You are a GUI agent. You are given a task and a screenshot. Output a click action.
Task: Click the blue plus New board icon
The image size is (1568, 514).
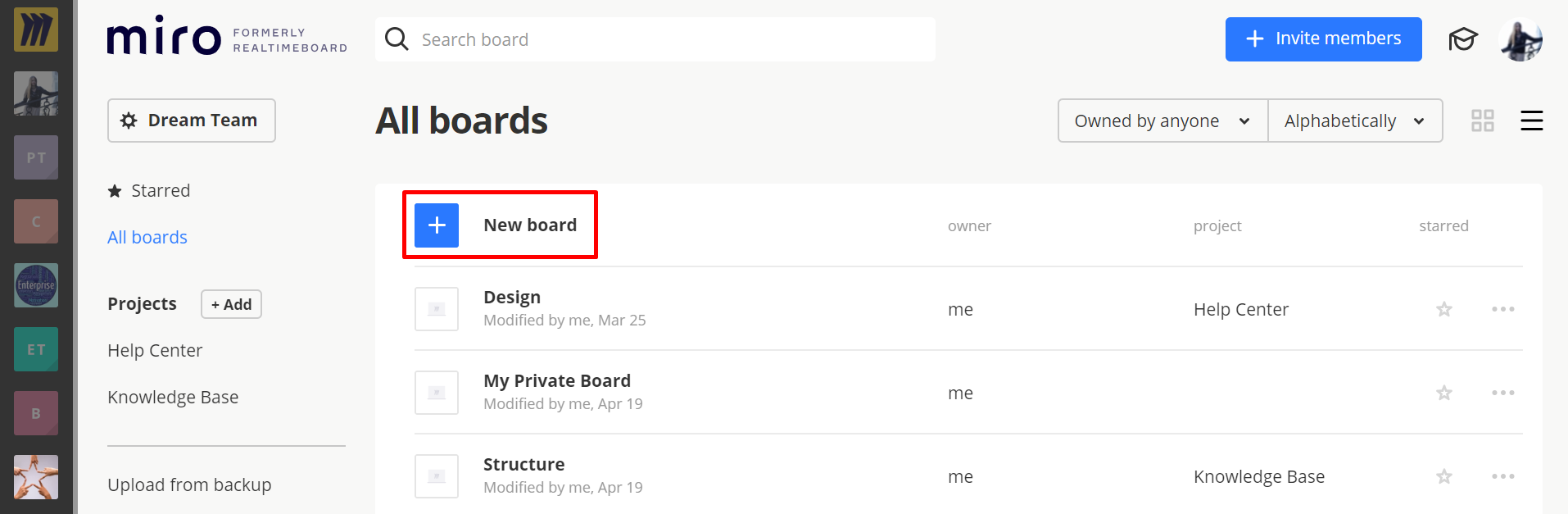[437, 225]
